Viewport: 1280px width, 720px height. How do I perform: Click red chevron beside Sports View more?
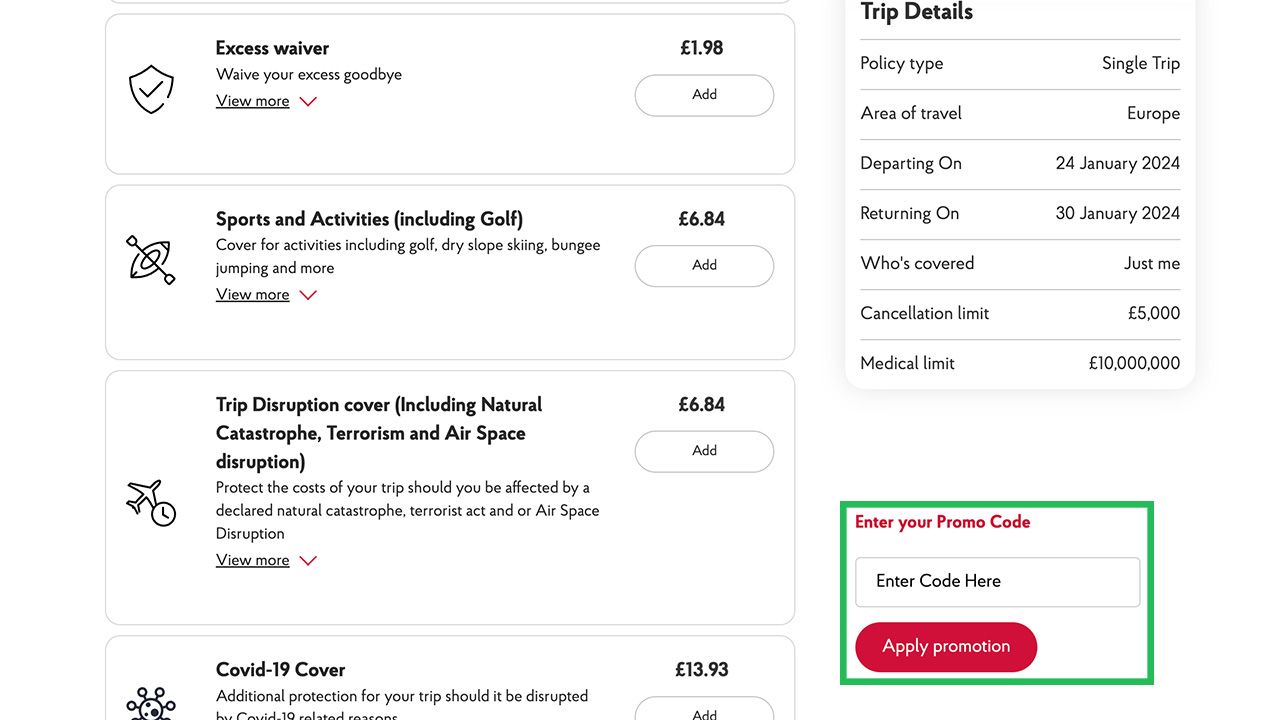pyautogui.click(x=308, y=295)
